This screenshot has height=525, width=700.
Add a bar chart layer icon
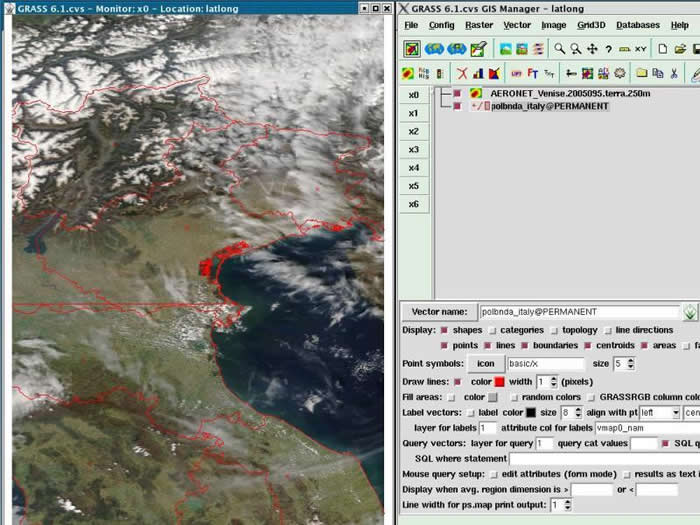point(478,73)
